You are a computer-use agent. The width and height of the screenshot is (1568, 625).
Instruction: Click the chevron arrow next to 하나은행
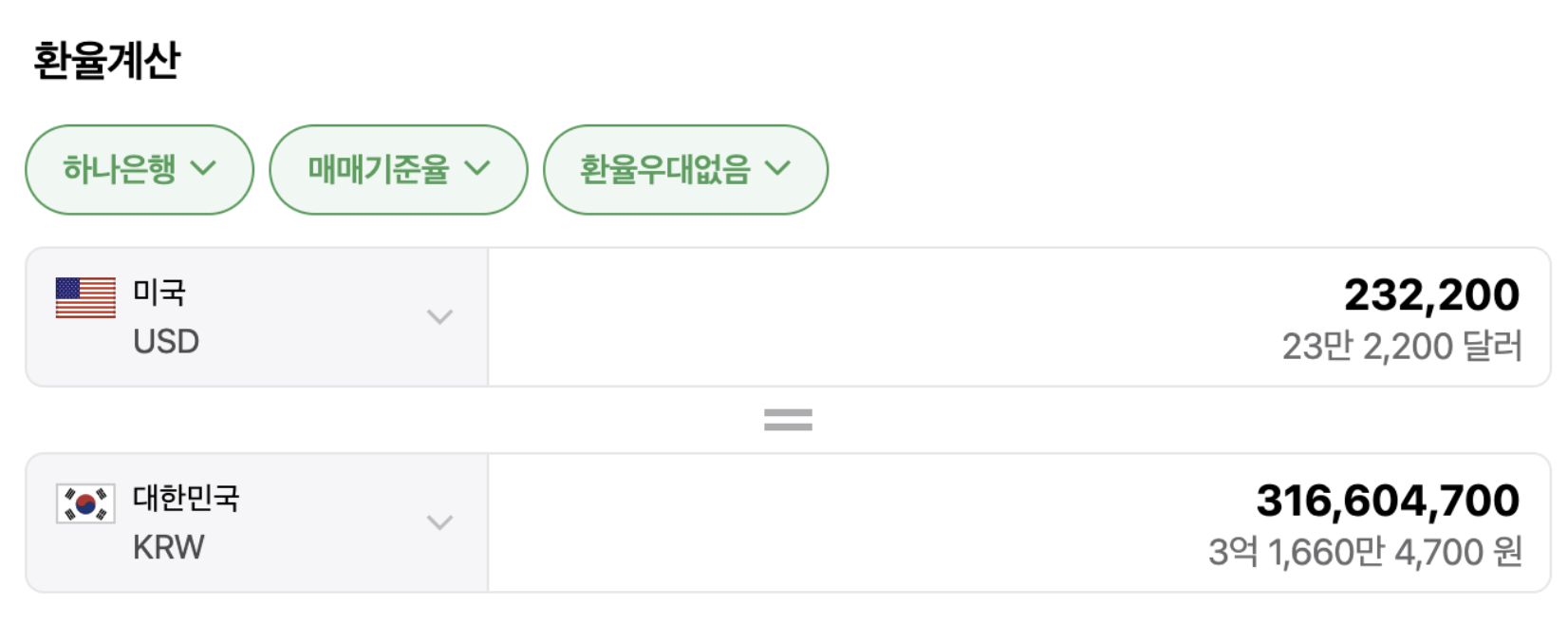(x=203, y=169)
